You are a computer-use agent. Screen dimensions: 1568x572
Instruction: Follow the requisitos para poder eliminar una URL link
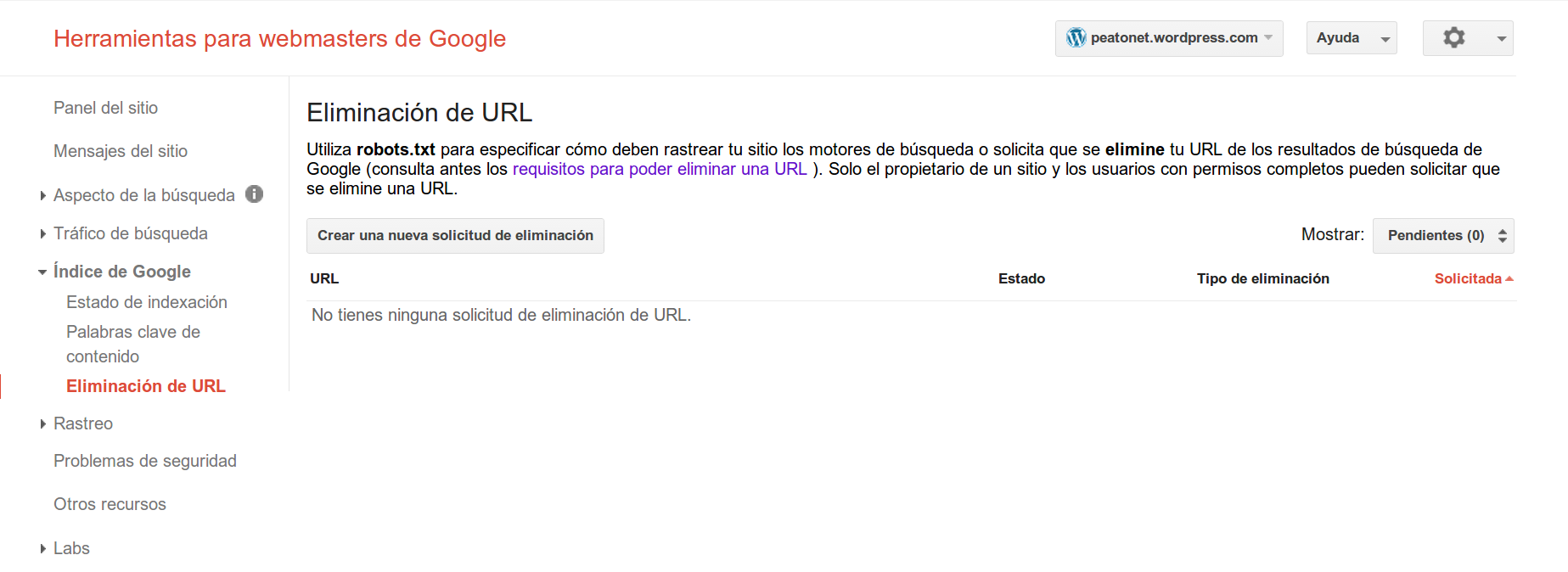[660, 169]
